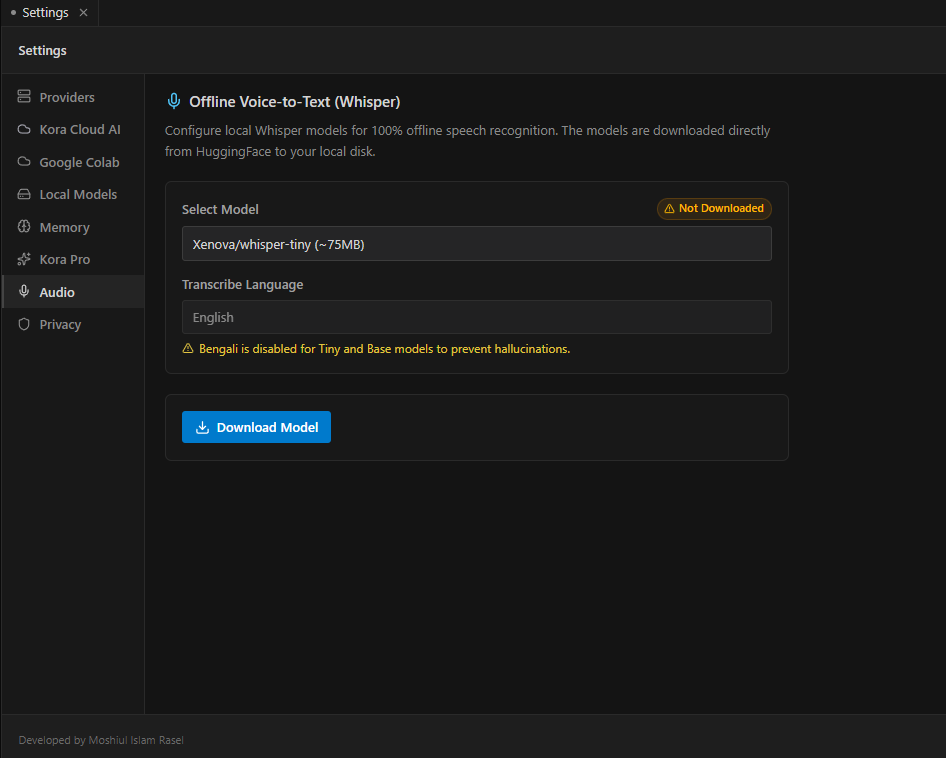Viewport: 946px width, 758px height.
Task: Click the Not Downloaded status badge text
Action: (721, 208)
